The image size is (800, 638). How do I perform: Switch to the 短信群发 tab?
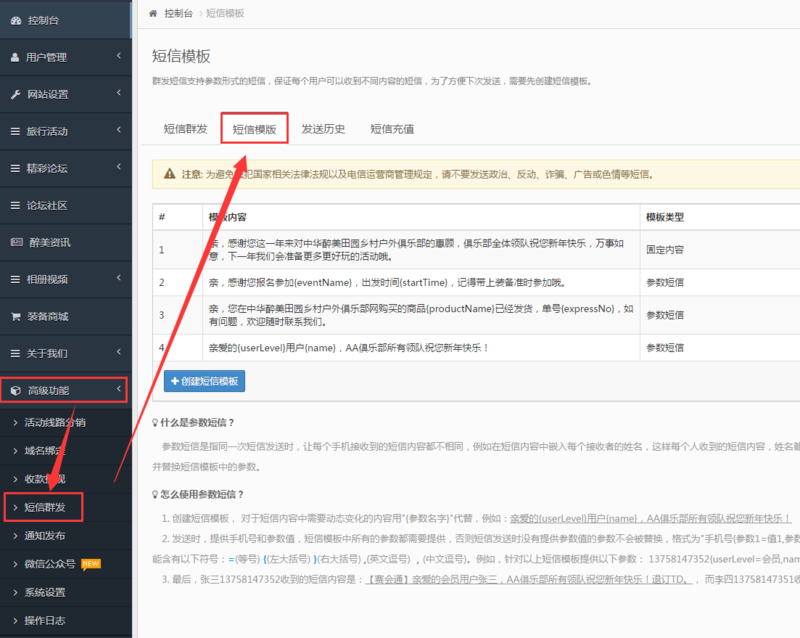tap(185, 129)
